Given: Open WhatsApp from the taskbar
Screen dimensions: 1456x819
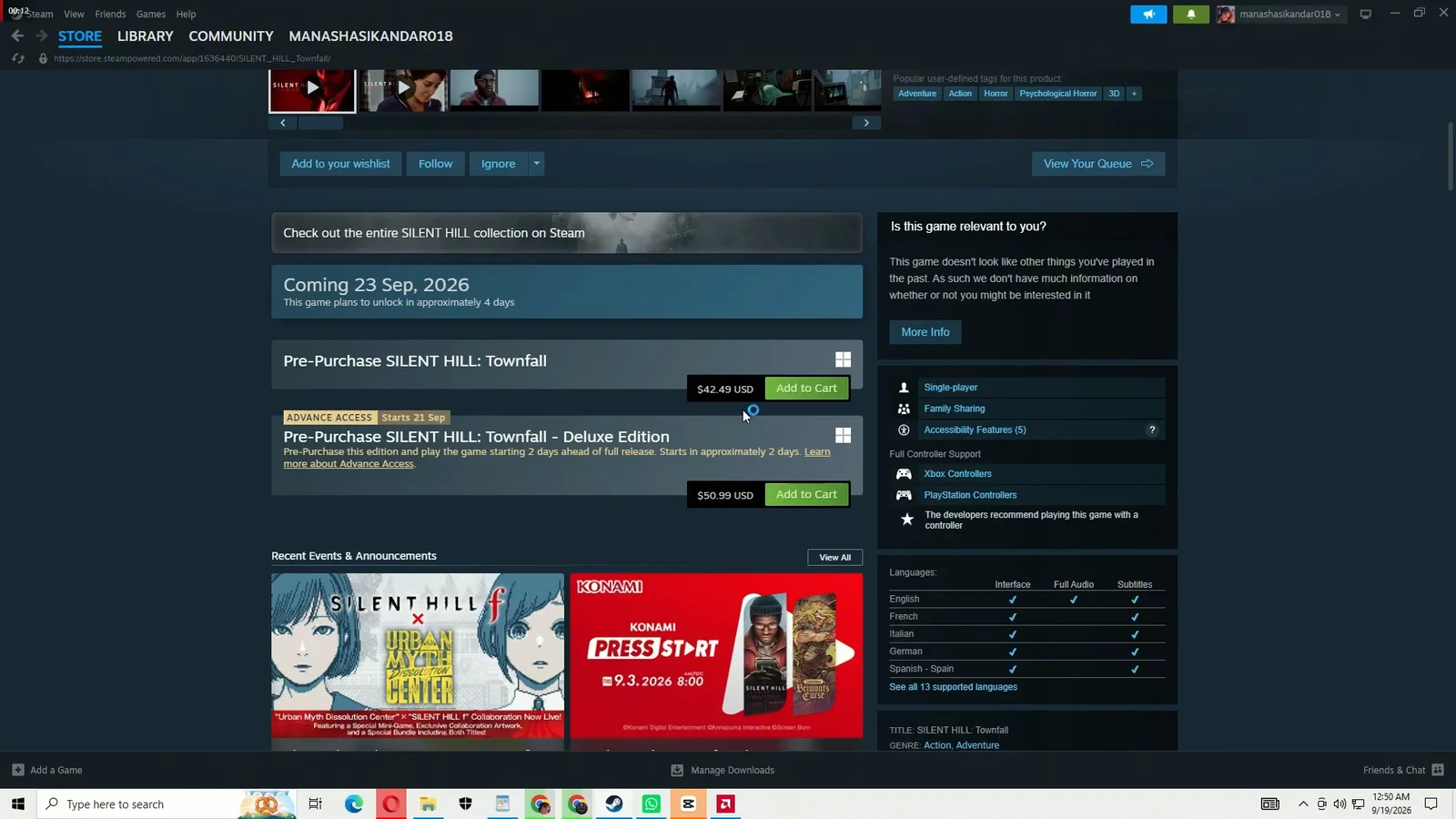Looking at the screenshot, I should point(652,804).
